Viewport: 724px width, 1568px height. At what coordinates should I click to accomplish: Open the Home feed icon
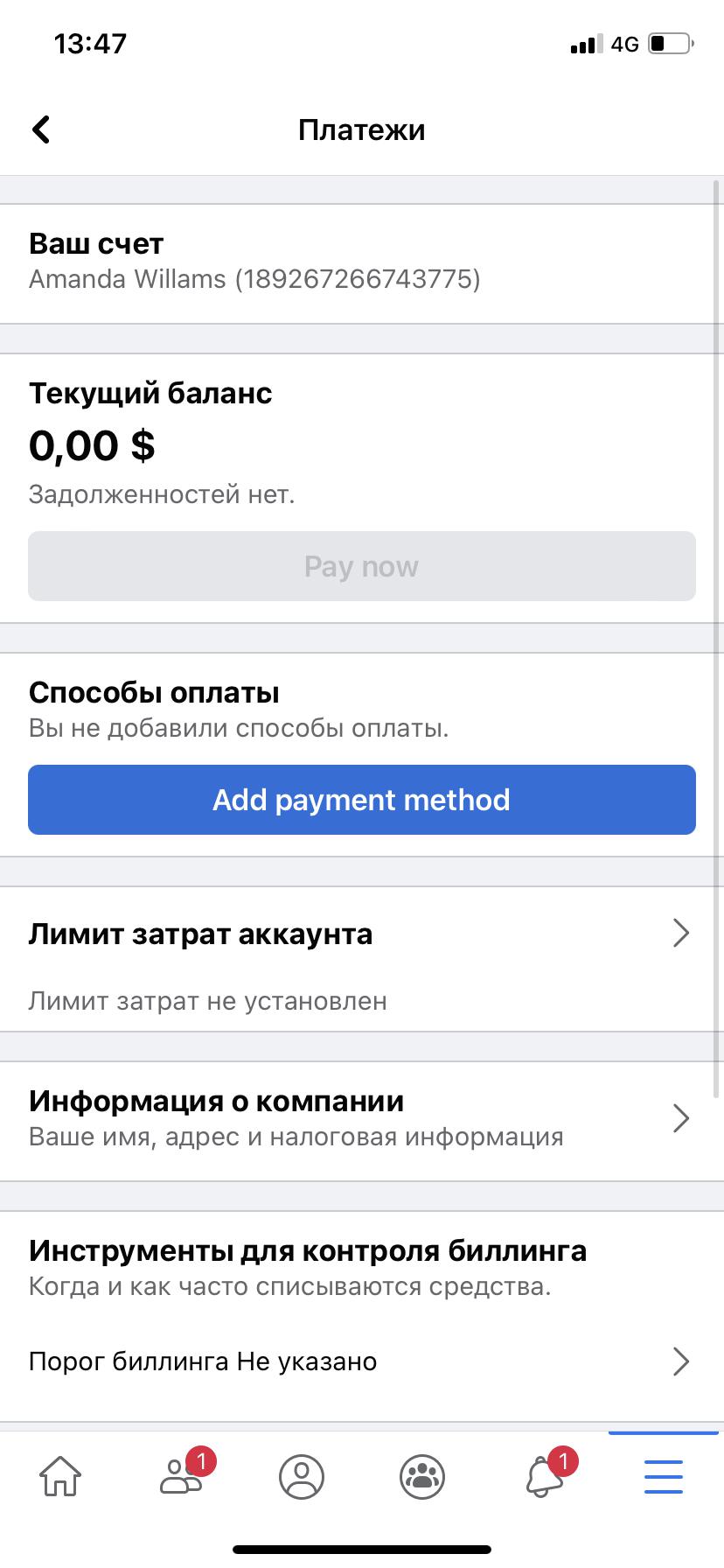point(60,1476)
